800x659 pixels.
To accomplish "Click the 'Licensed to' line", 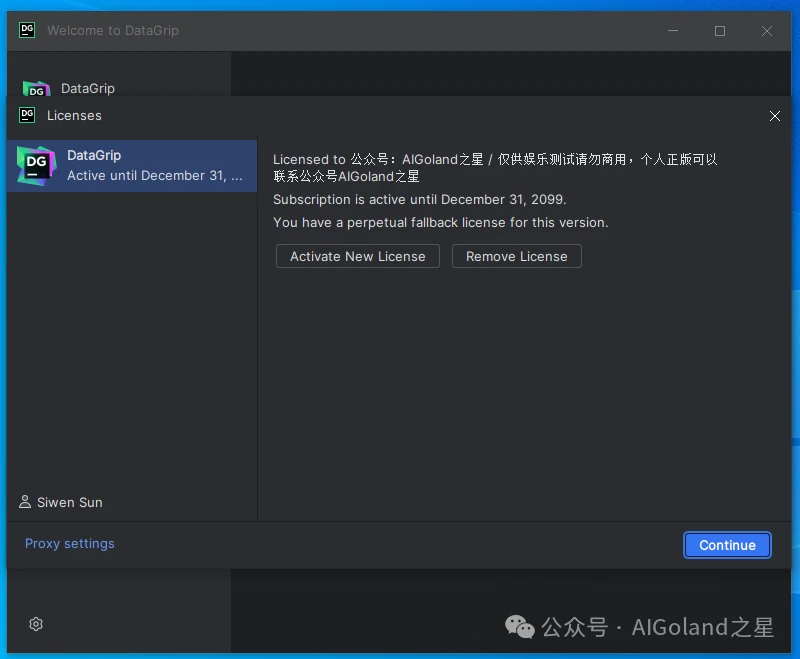I will coord(495,159).
